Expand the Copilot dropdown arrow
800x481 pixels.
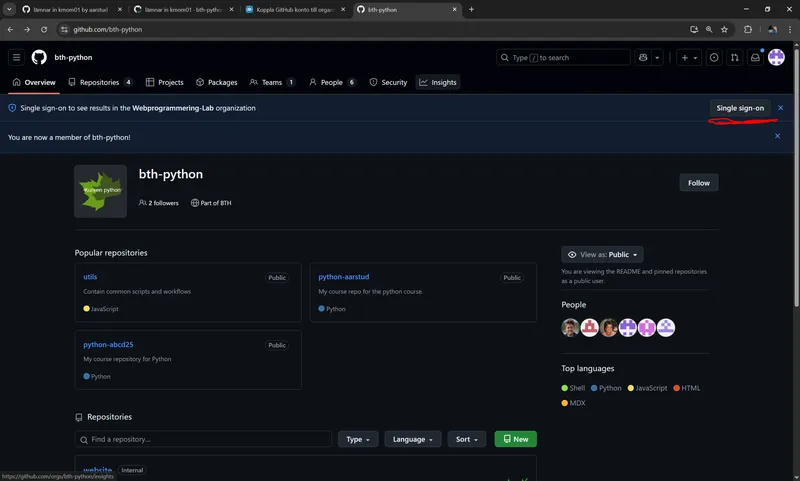657,58
